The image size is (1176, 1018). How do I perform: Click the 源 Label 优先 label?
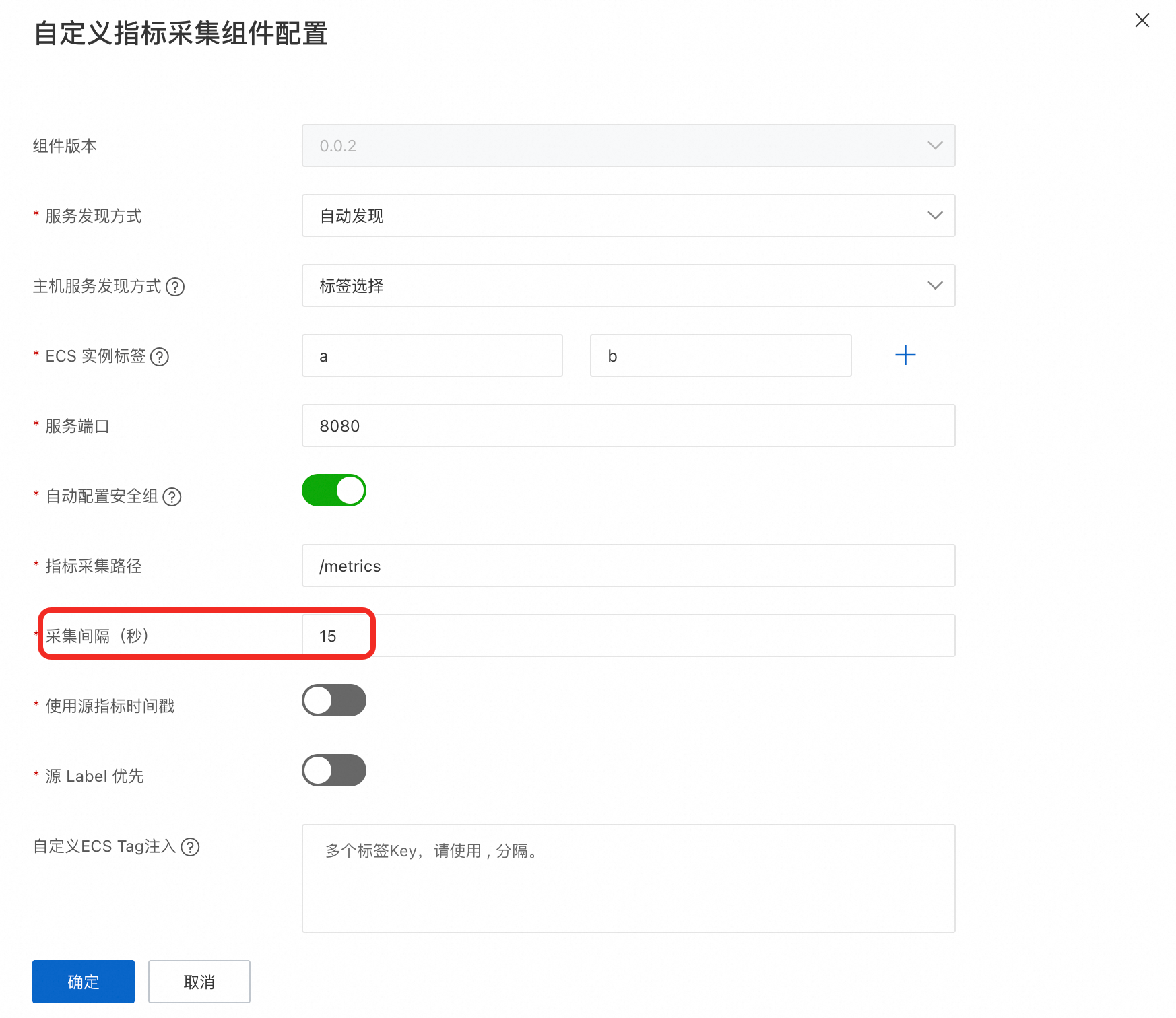[95, 776]
